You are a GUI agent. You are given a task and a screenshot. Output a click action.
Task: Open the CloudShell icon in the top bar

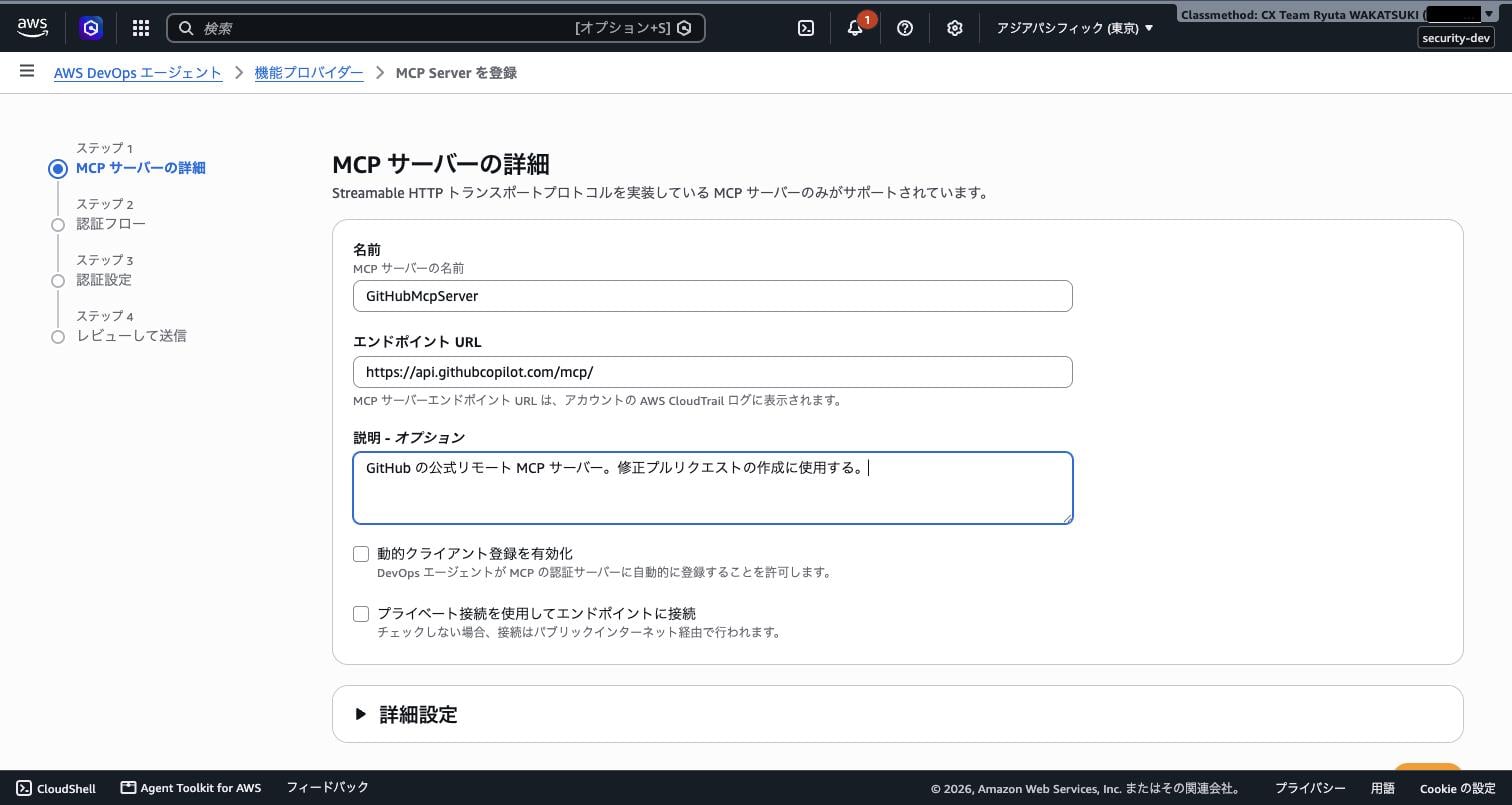(806, 28)
